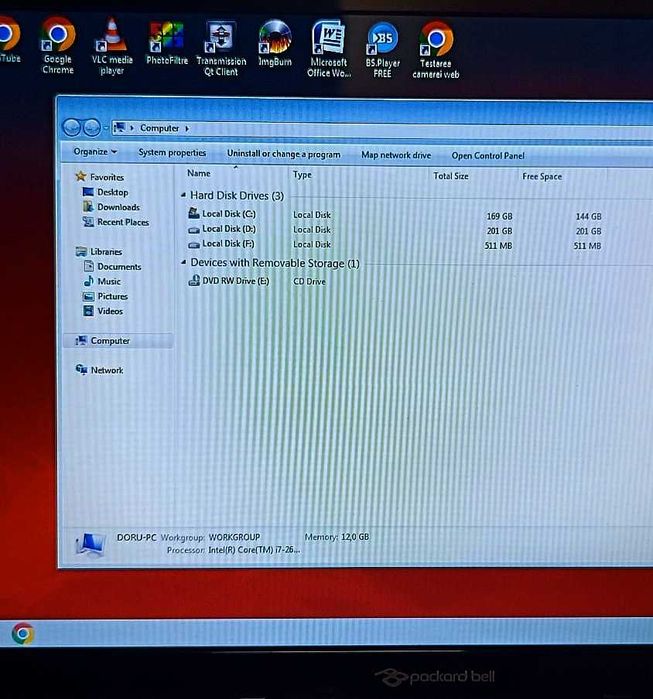Viewport: 653px width, 699px height.
Task: Open Microsoft Office Word shortcut
Action: (329, 49)
